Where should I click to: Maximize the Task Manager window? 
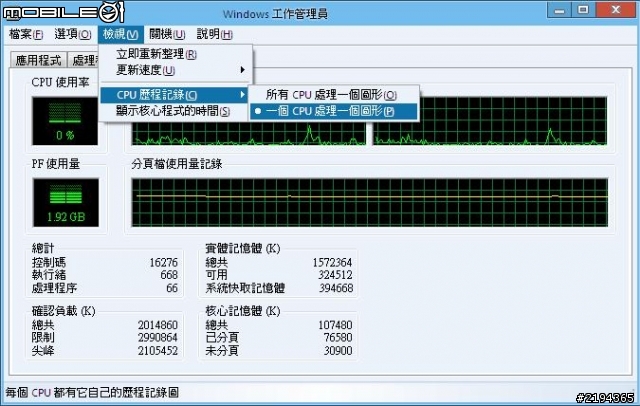(x=583, y=10)
